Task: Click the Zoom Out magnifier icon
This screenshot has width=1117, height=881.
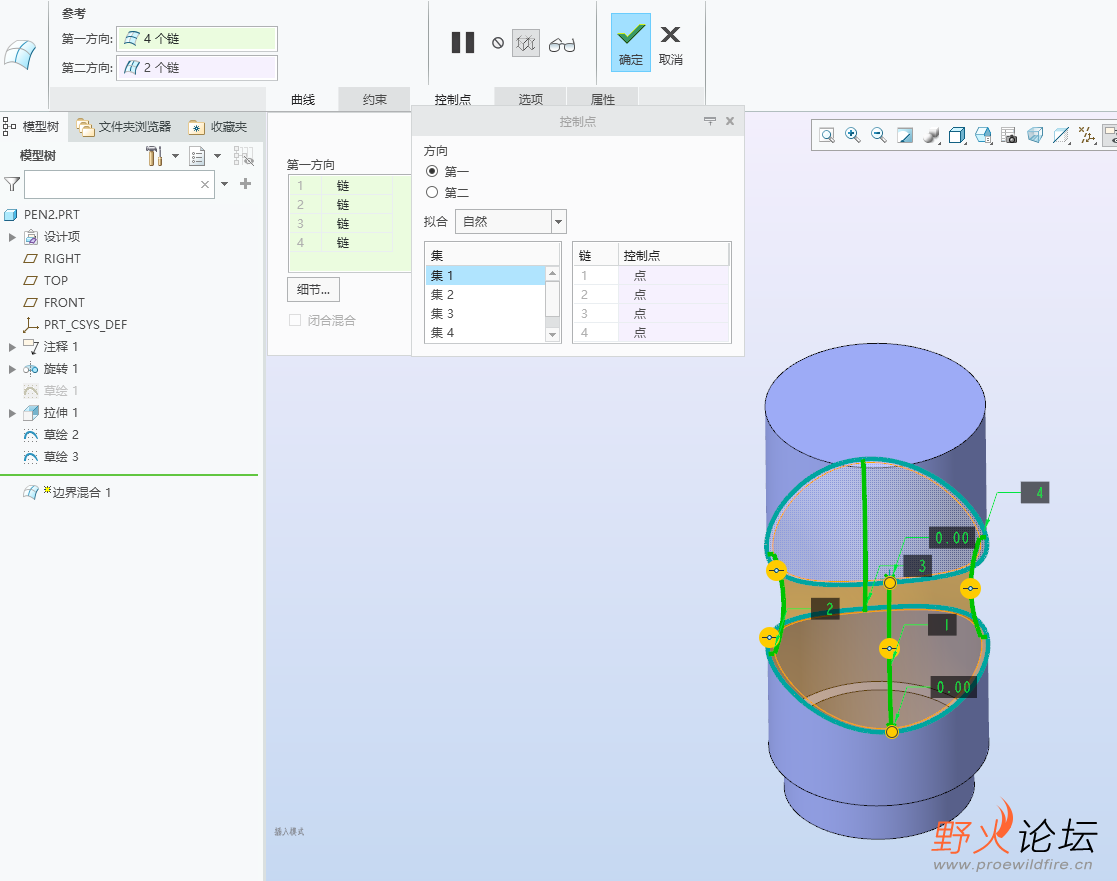Action: tap(878, 135)
